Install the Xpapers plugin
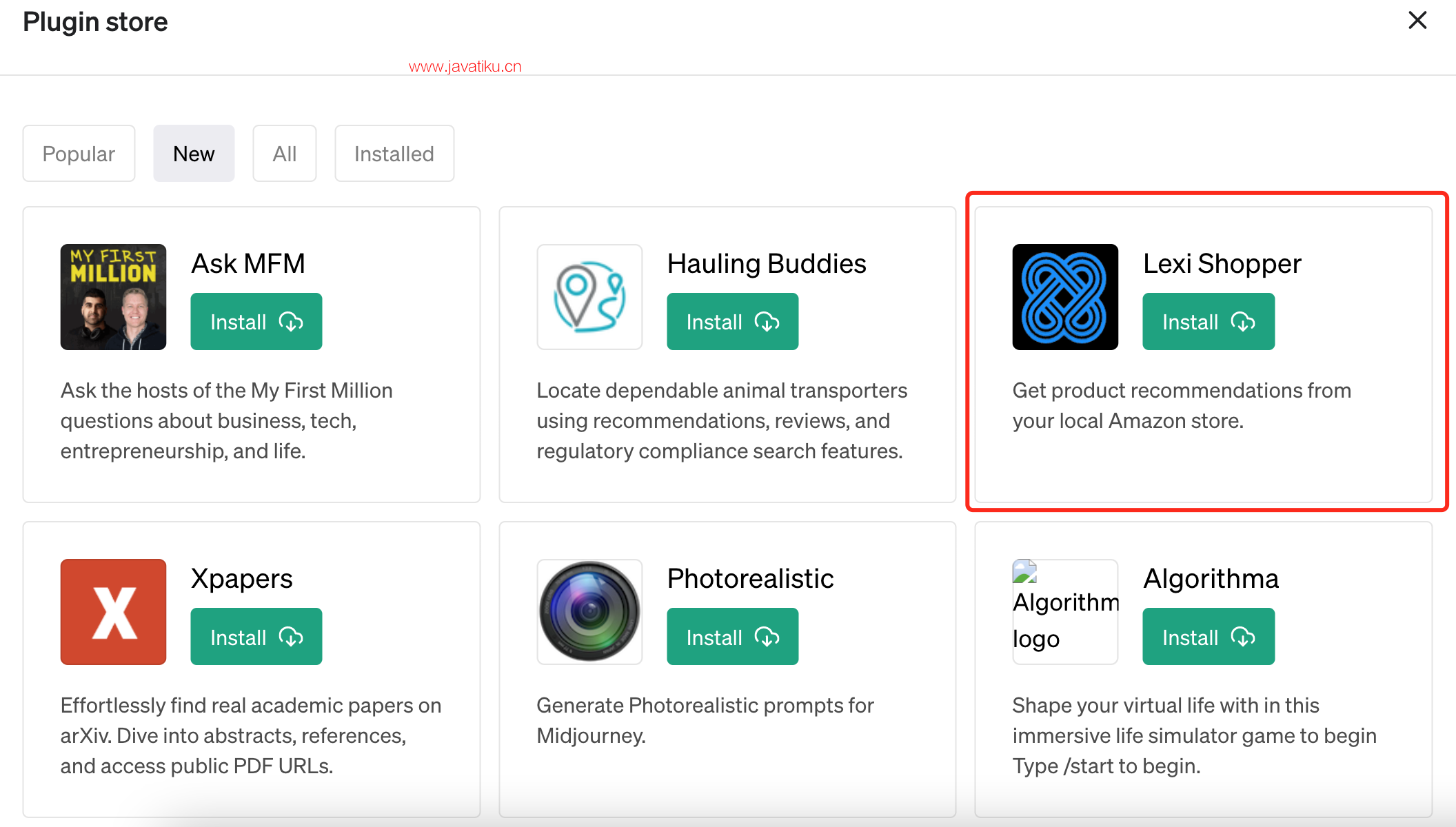The height and width of the screenshot is (827, 1456). [x=256, y=637]
